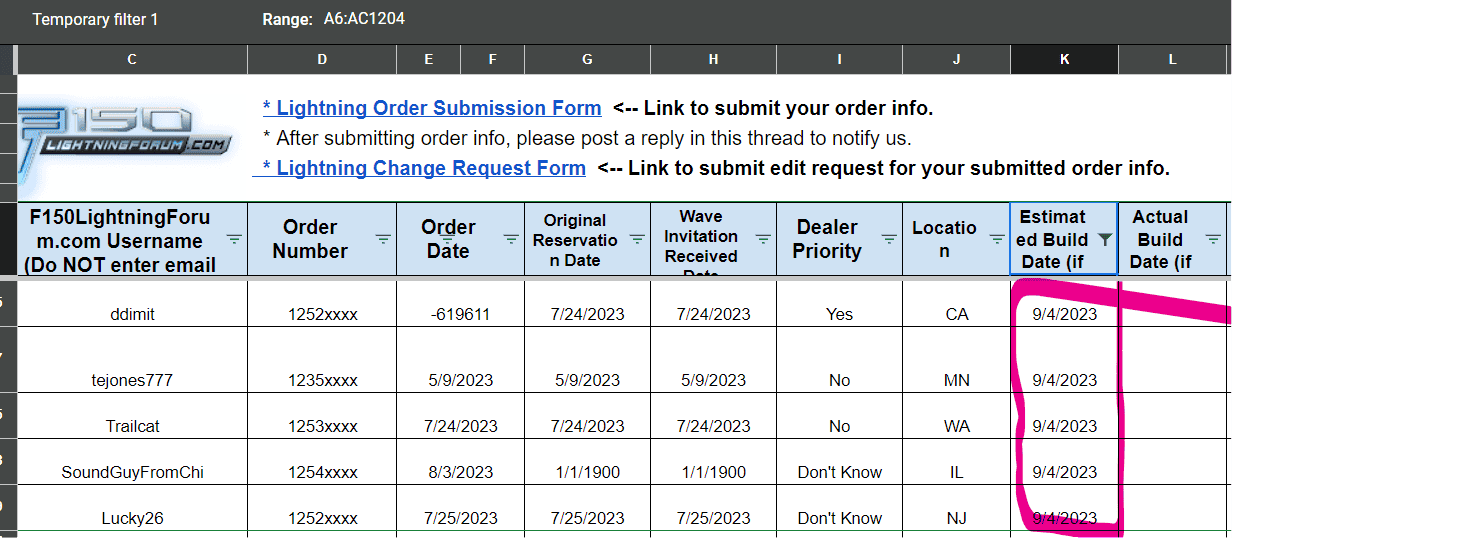1459x543 pixels.
Task: Open filter menu for Order Number column
Action: point(383,239)
